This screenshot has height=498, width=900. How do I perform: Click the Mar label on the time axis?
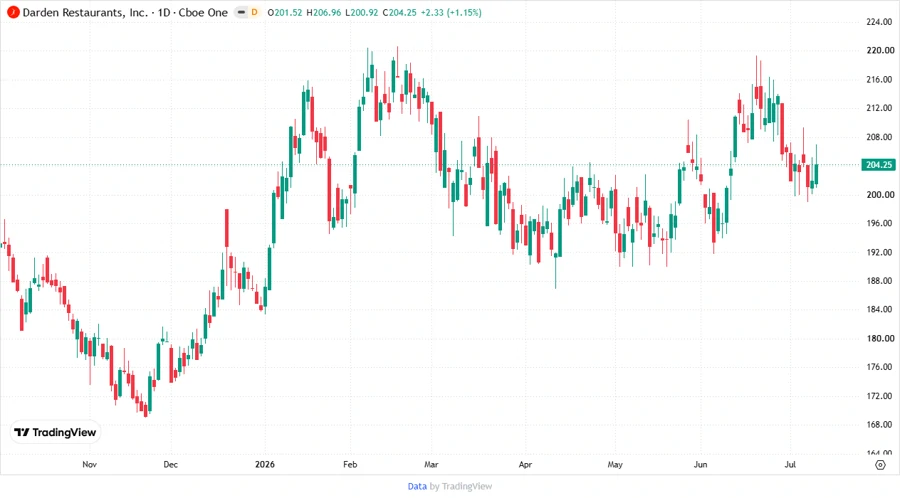[431, 464]
